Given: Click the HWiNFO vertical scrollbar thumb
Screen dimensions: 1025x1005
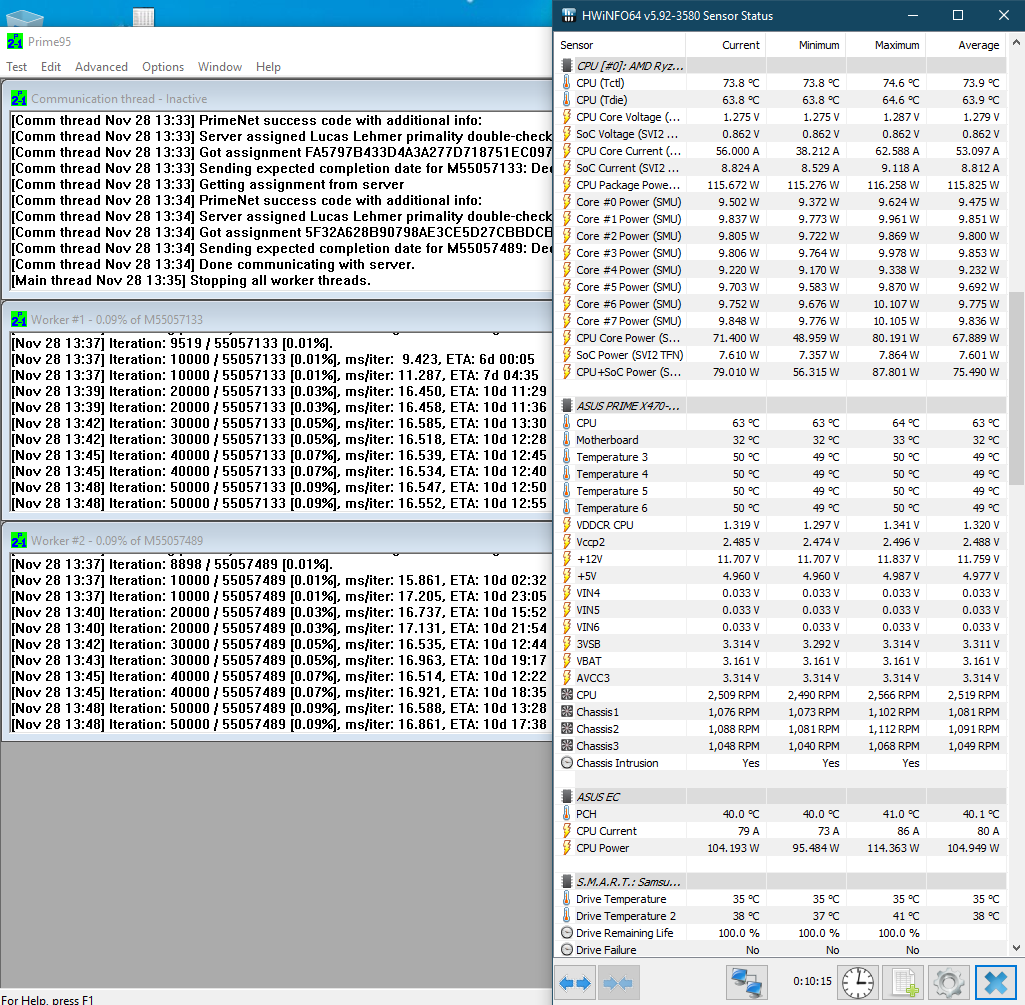Looking at the screenshot, I should (x=1016, y=388).
